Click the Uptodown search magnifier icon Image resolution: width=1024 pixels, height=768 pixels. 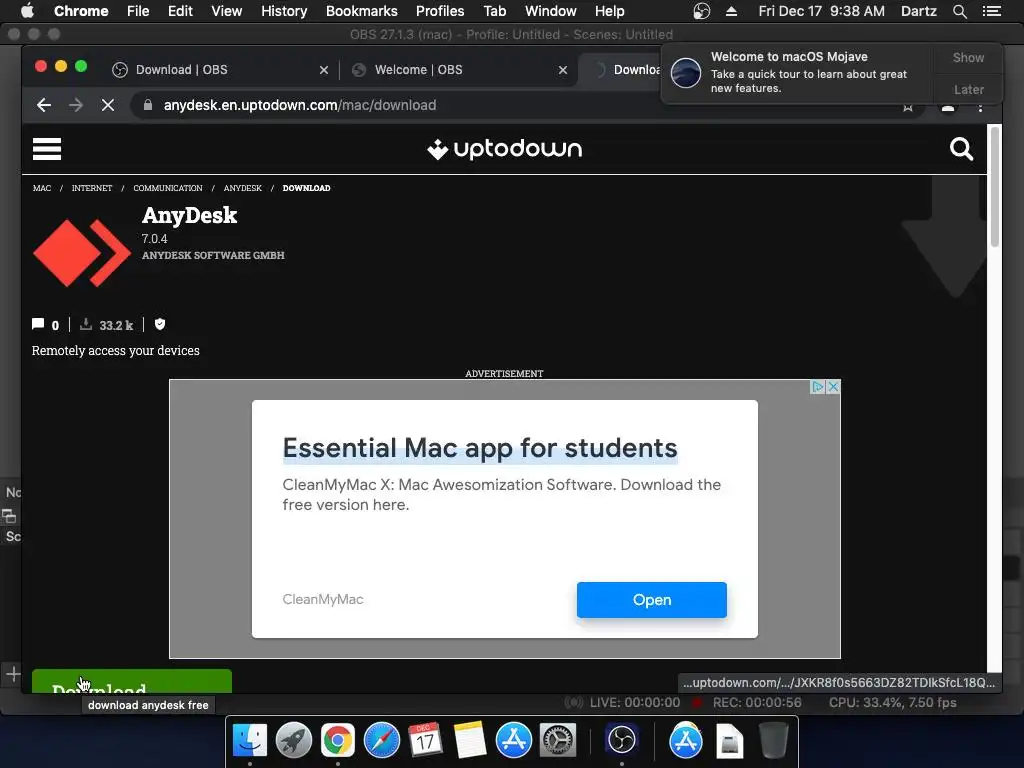[961, 149]
